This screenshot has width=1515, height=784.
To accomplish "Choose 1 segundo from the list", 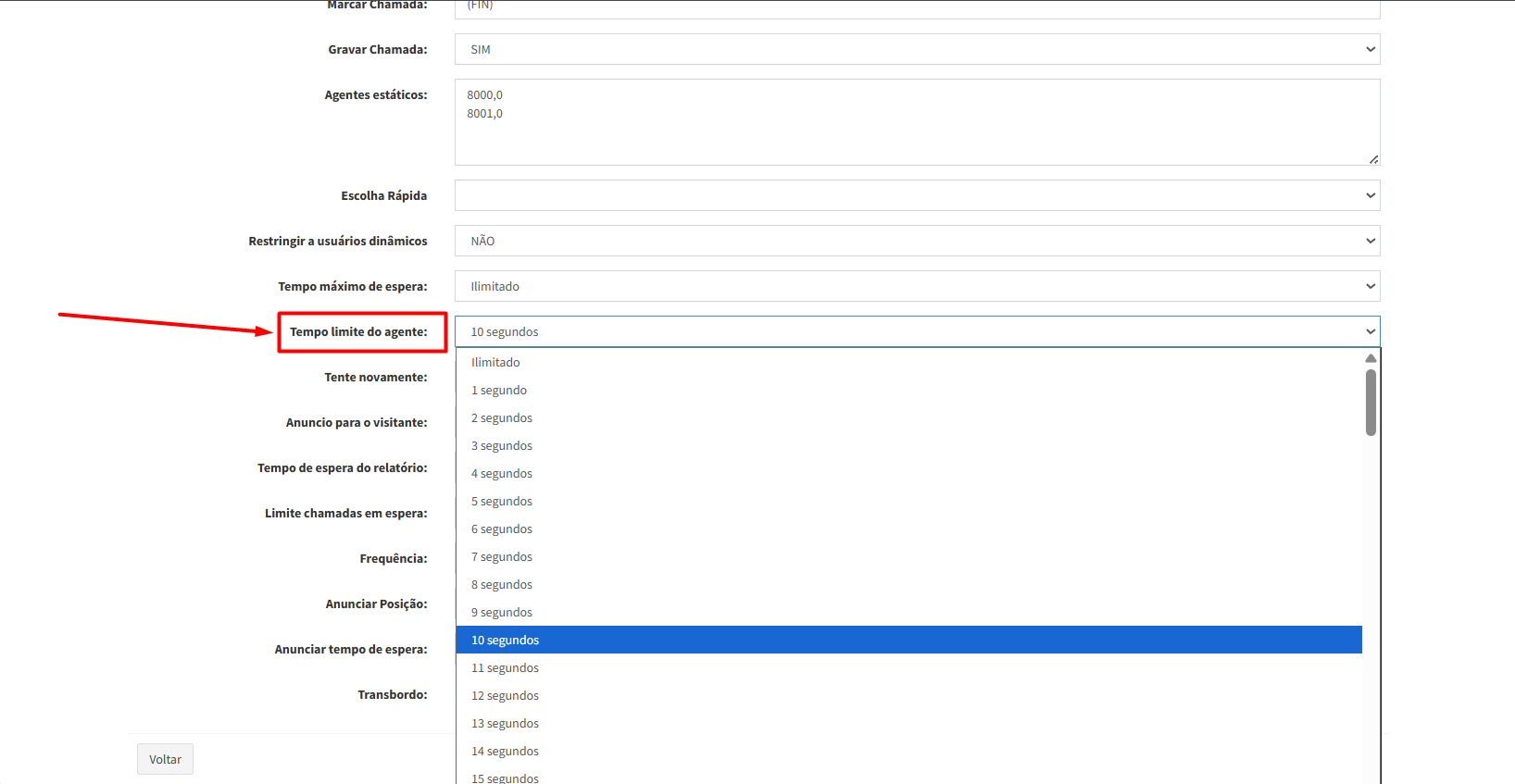I will (x=499, y=391).
